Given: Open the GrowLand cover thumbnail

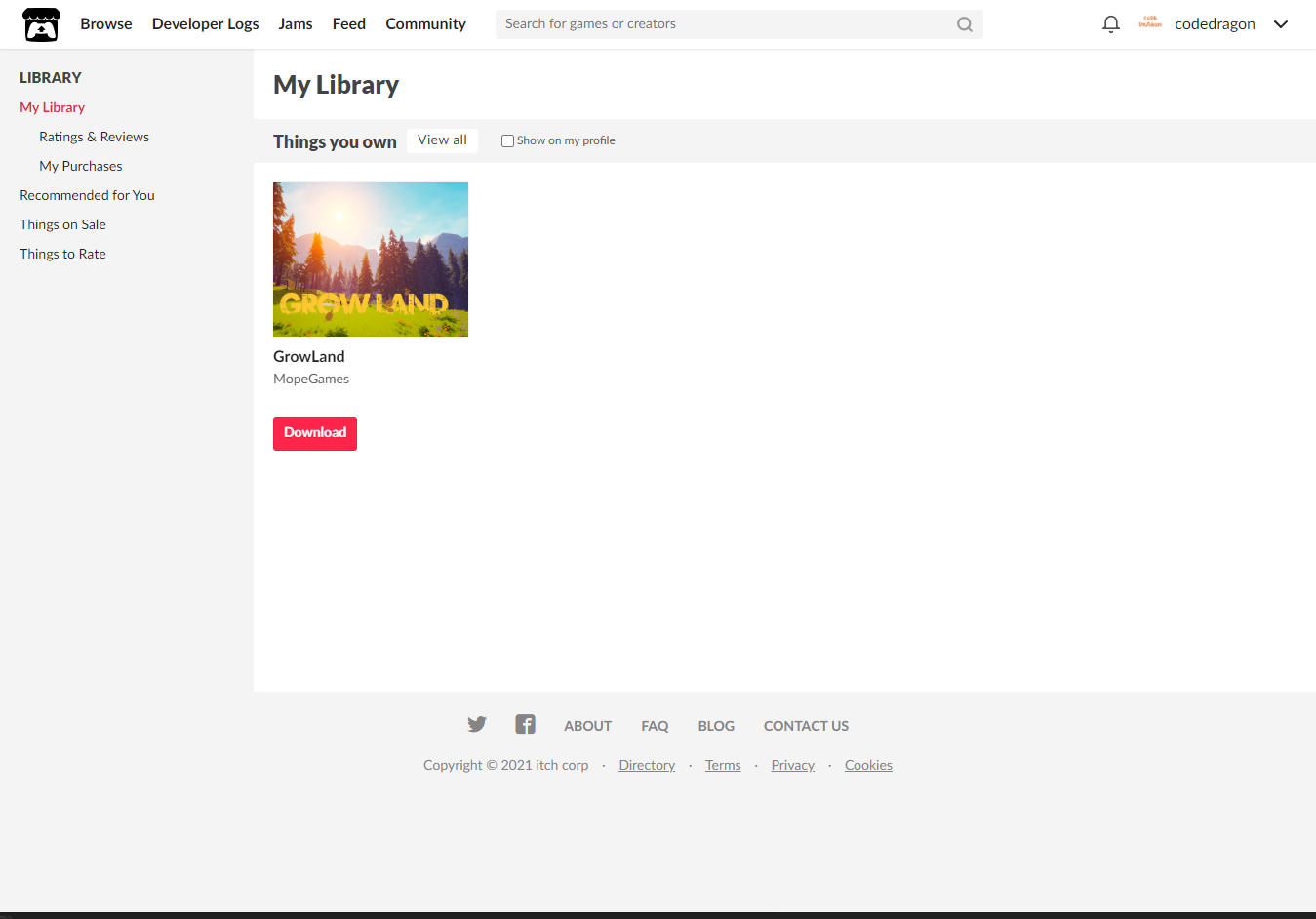Looking at the screenshot, I should coord(371,260).
